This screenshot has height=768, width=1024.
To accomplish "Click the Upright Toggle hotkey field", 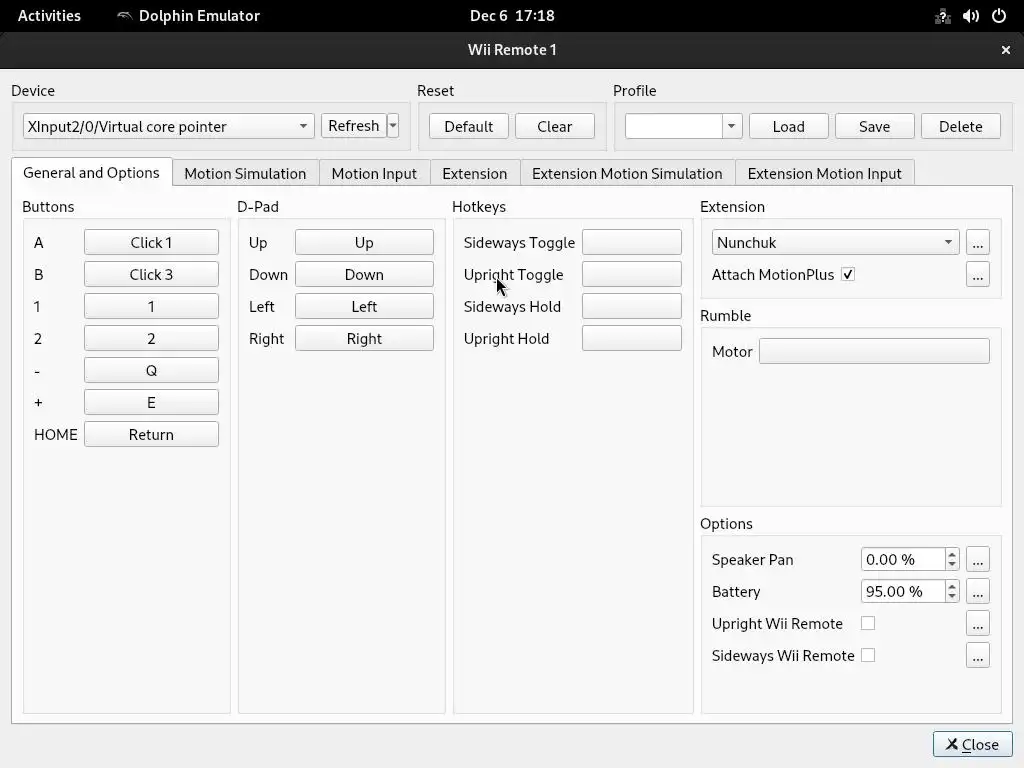I will (x=632, y=274).
